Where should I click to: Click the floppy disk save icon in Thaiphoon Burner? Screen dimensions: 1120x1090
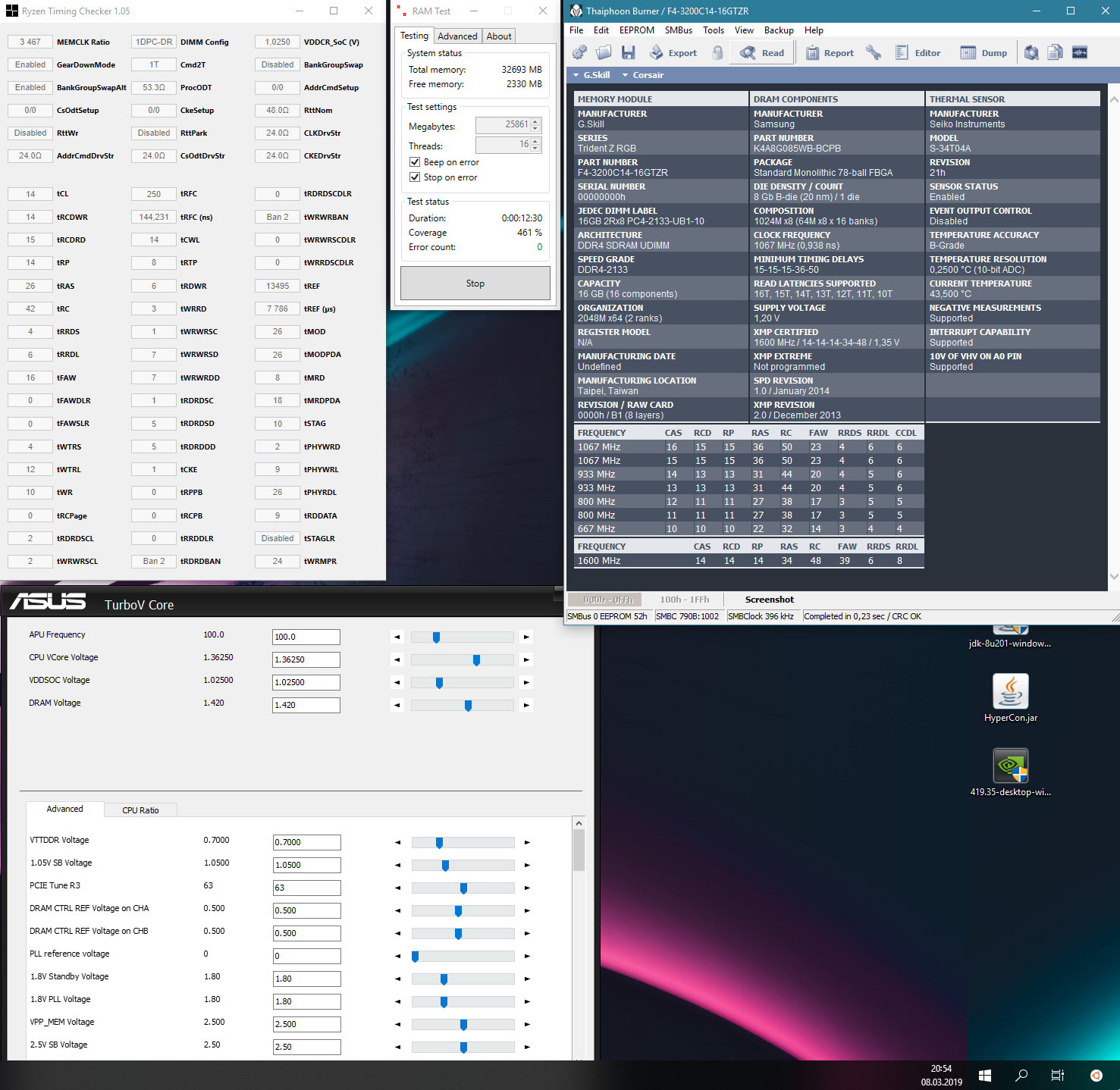[x=628, y=52]
